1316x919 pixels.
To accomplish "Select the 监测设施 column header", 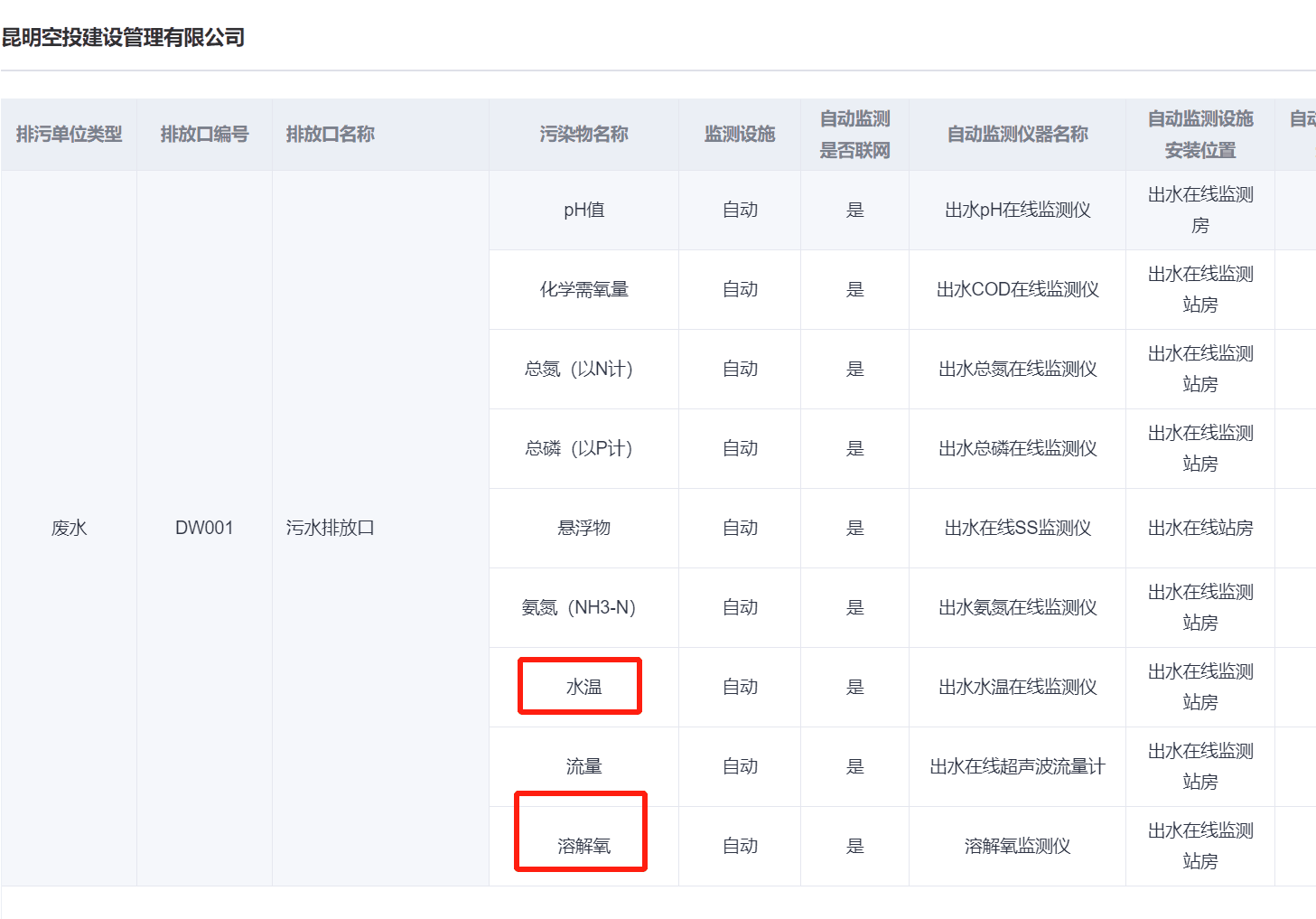I will tap(740, 134).
